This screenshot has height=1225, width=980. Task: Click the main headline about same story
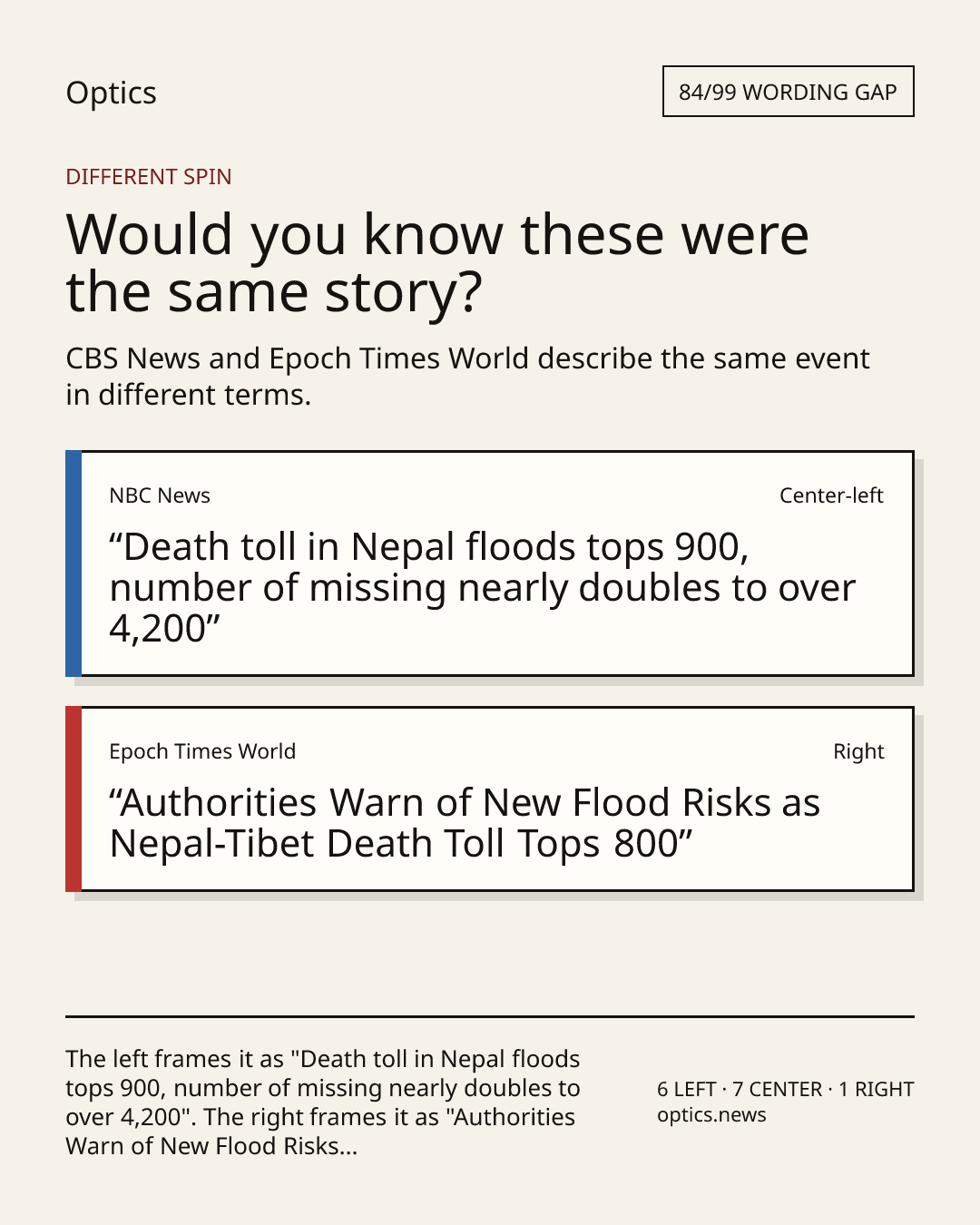[x=437, y=262]
